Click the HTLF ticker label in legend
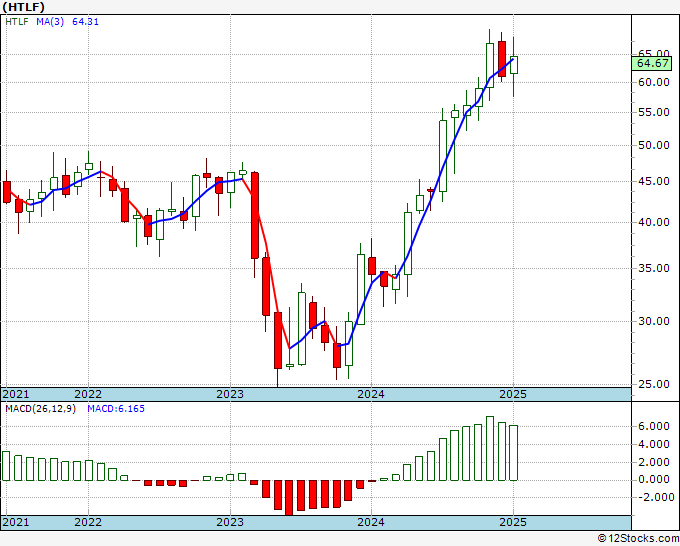 [x=16, y=21]
